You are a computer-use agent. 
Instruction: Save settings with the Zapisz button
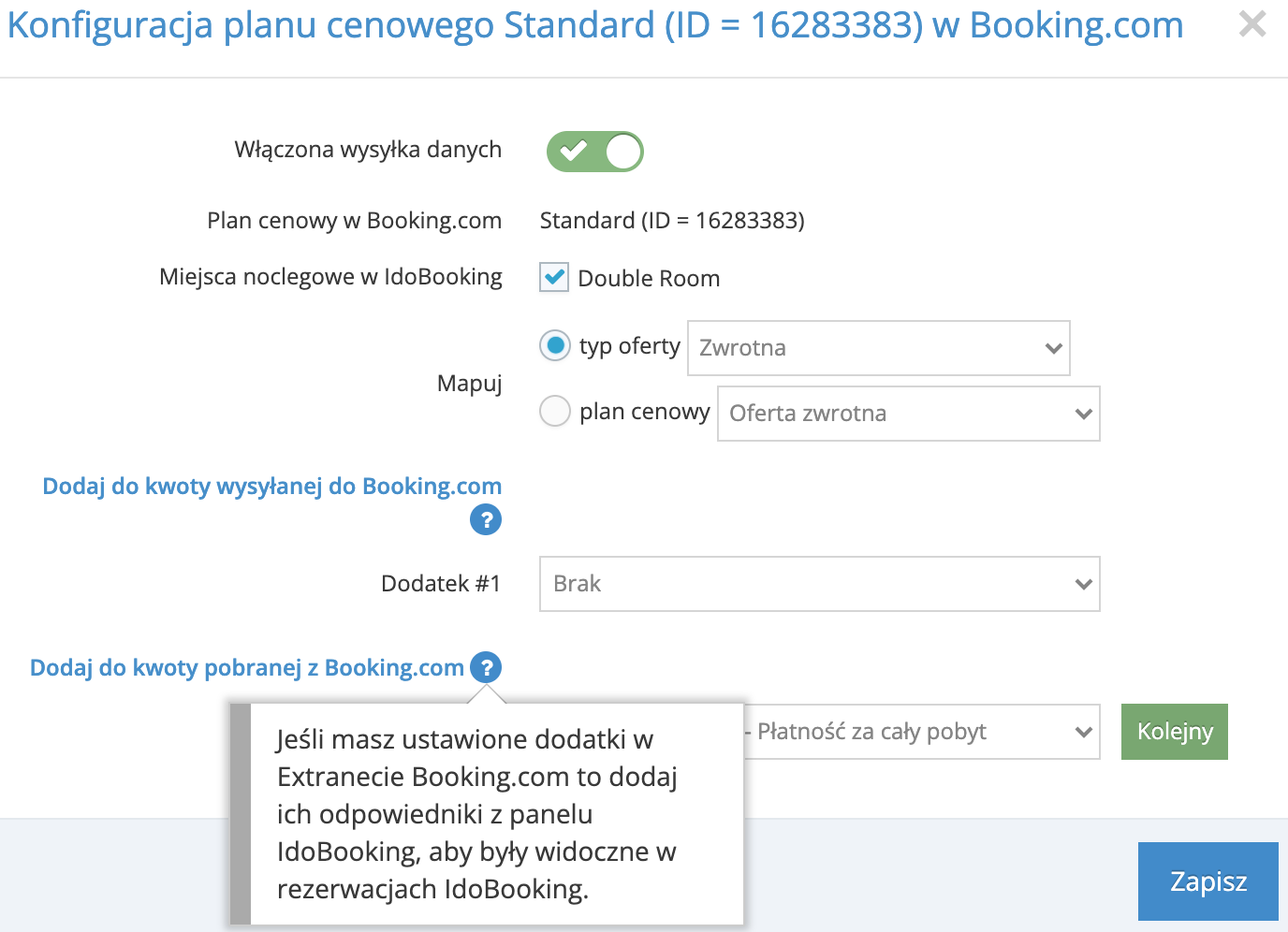click(1207, 881)
